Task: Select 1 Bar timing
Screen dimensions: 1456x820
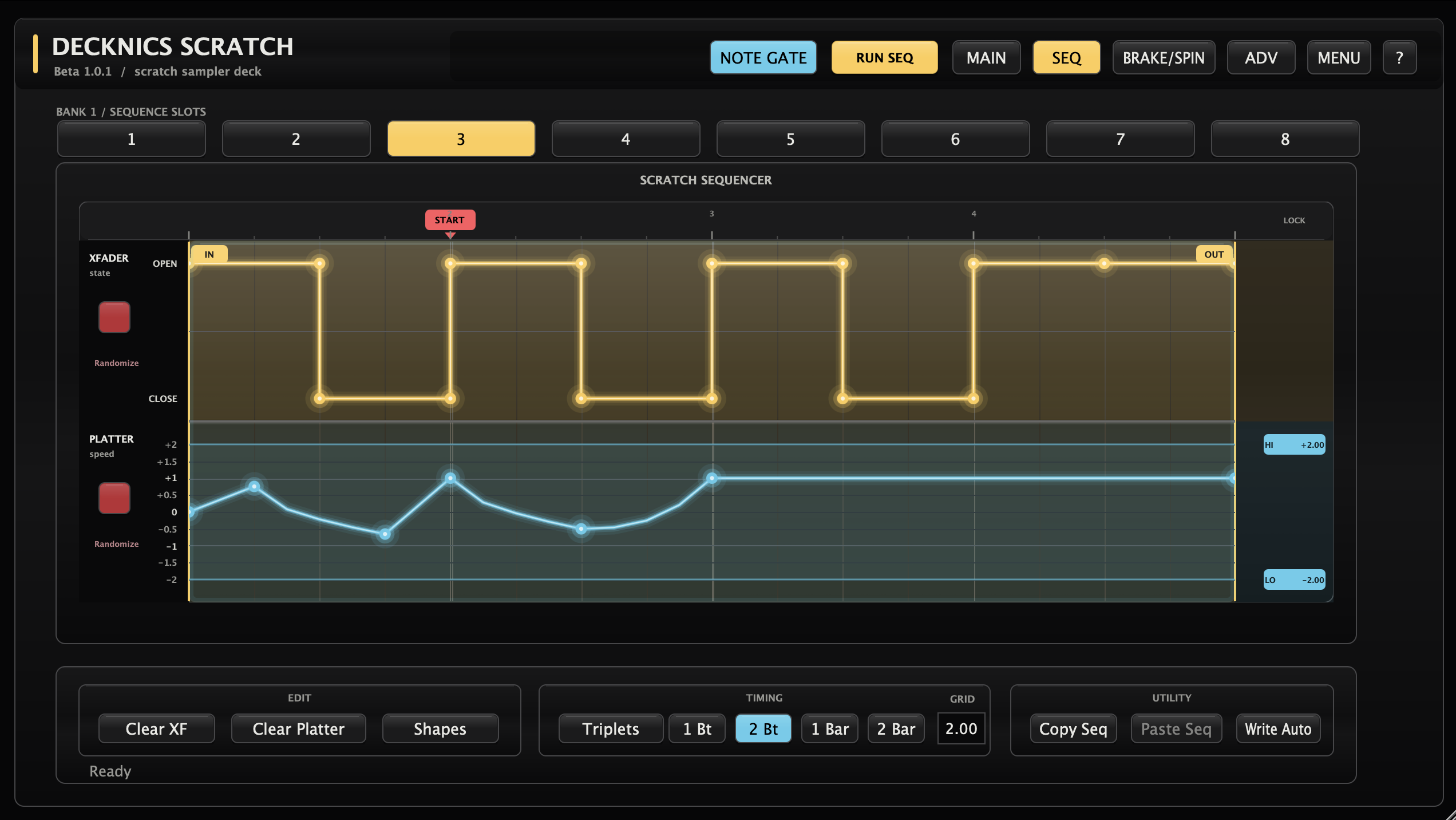Action: point(830,729)
